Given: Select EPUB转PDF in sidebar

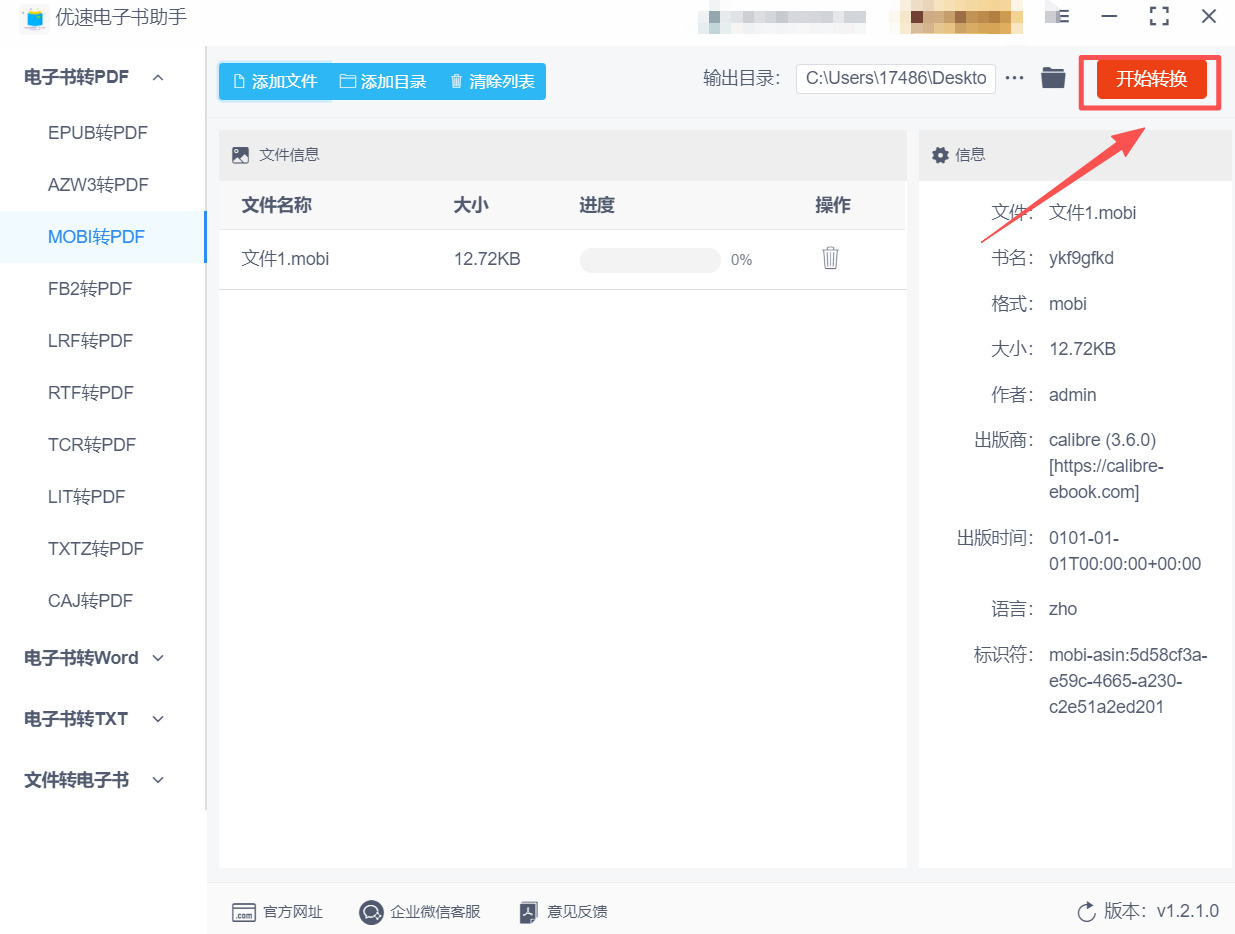Looking at the screenshot, I should 98,133.
